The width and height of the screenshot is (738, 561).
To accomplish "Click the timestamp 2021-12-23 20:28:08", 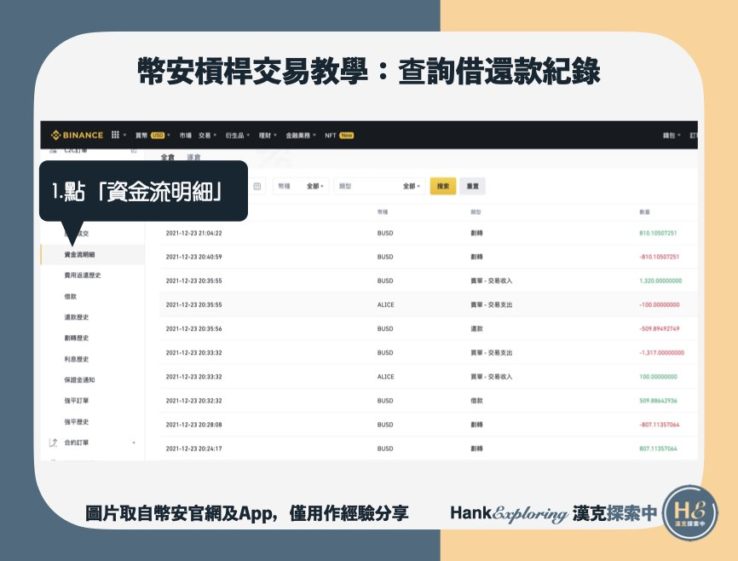I will pos(194,425).
